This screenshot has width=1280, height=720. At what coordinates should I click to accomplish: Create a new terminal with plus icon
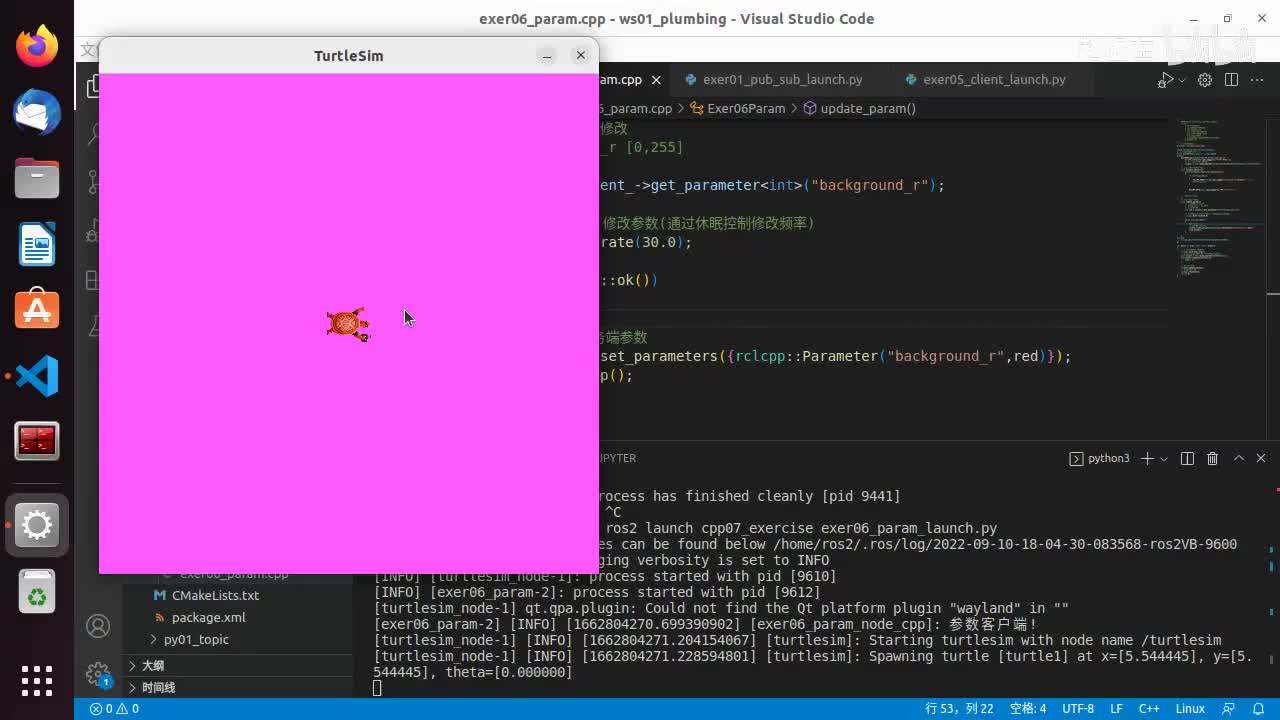coord(1148,458)
